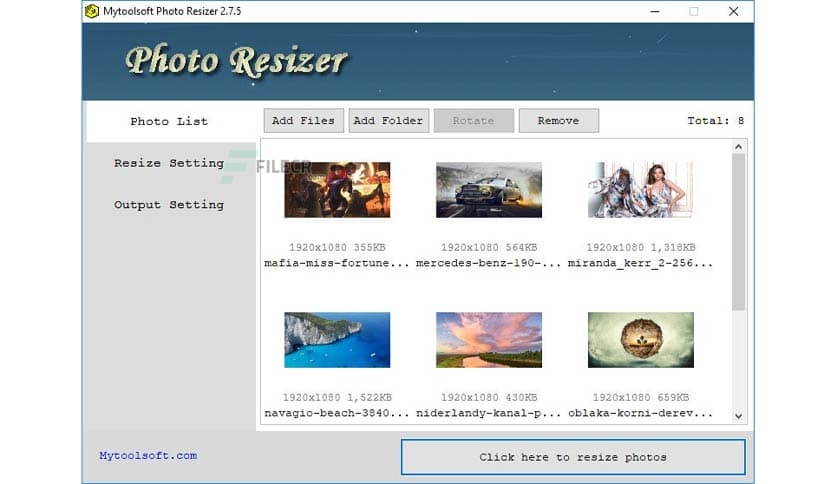Minimize the Photo Resizer window
Screen dimensions: 836x484
coord(655,11)
